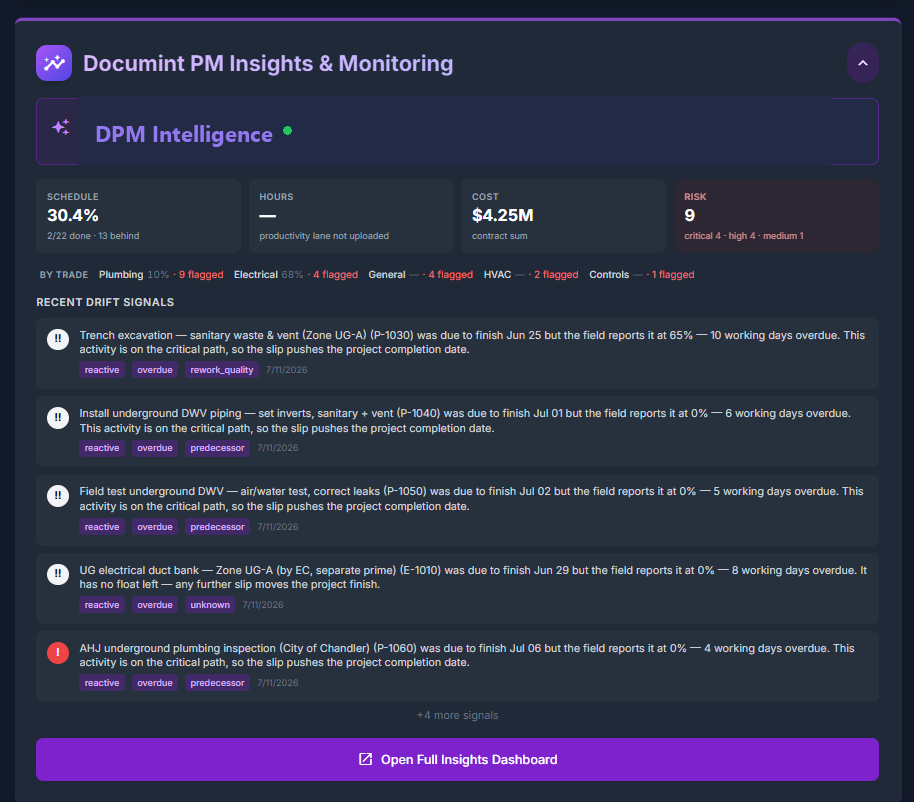Select General trade with 4 flagged
This screenshot has width=914, height=802.
(x=420, y=275)
